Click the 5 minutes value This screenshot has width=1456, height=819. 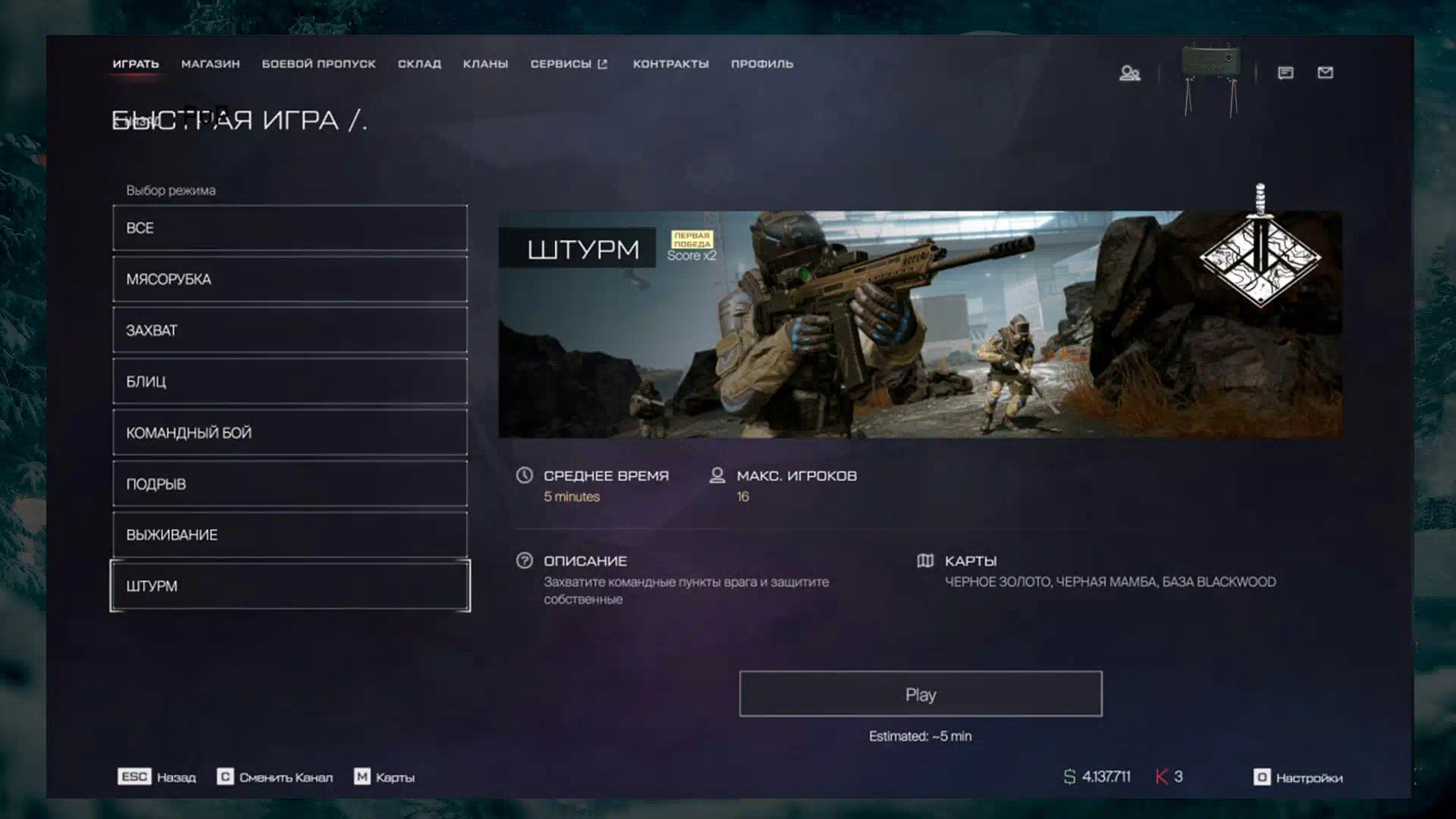(x=572, y=497)
